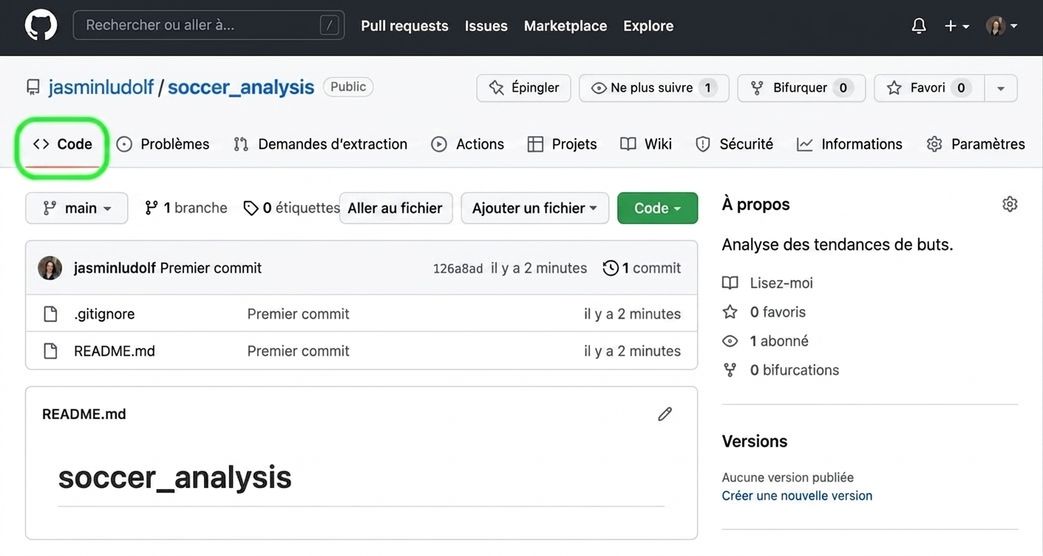Open the Versions heading link

tap(754, 442)
